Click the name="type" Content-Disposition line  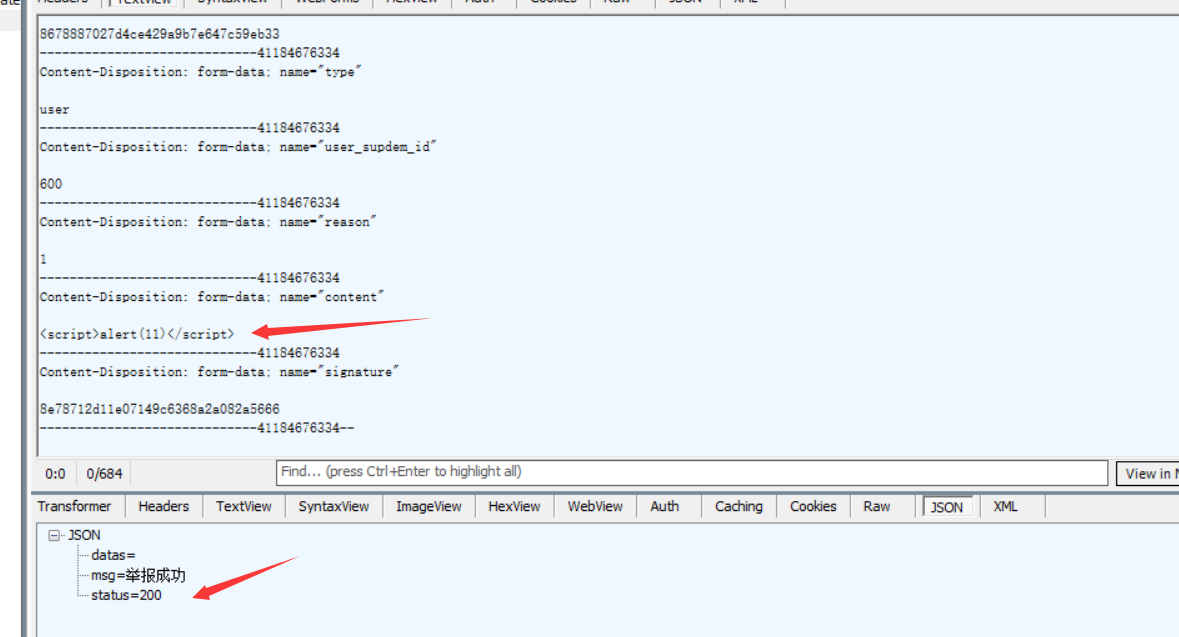tap(200, 71)
